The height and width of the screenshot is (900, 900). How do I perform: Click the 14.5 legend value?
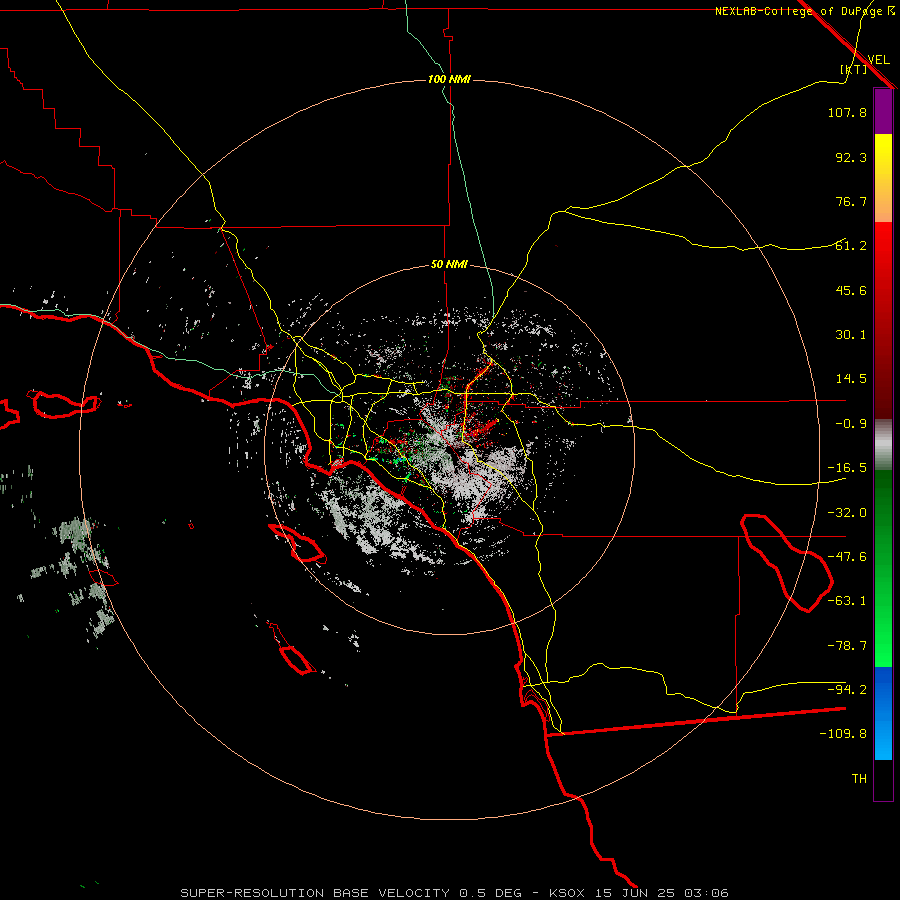(x=851, y=379)
